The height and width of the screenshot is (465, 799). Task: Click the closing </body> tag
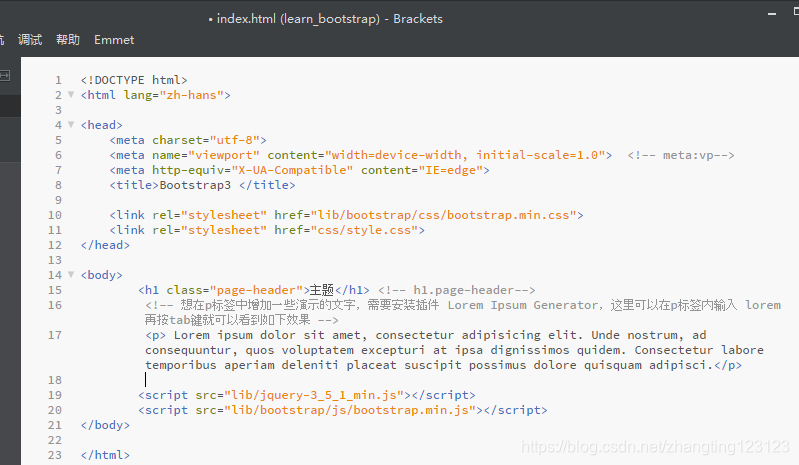pyautogui.click(x=105, y=425)
